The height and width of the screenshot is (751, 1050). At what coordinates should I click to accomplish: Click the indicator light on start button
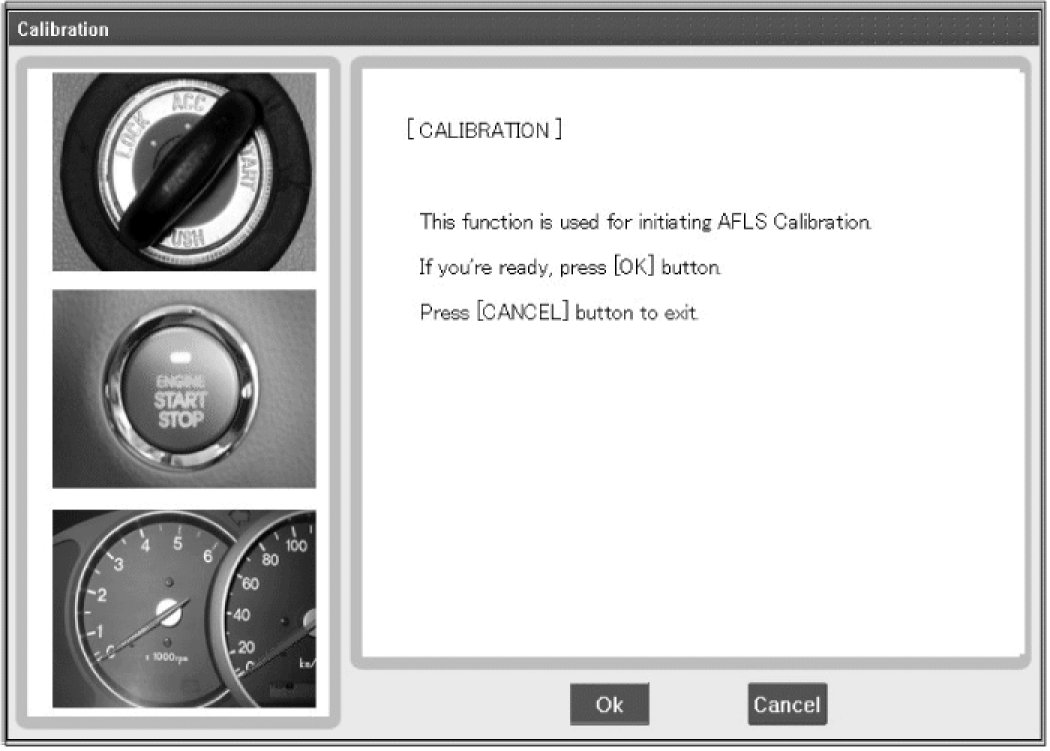pos(181,358)
